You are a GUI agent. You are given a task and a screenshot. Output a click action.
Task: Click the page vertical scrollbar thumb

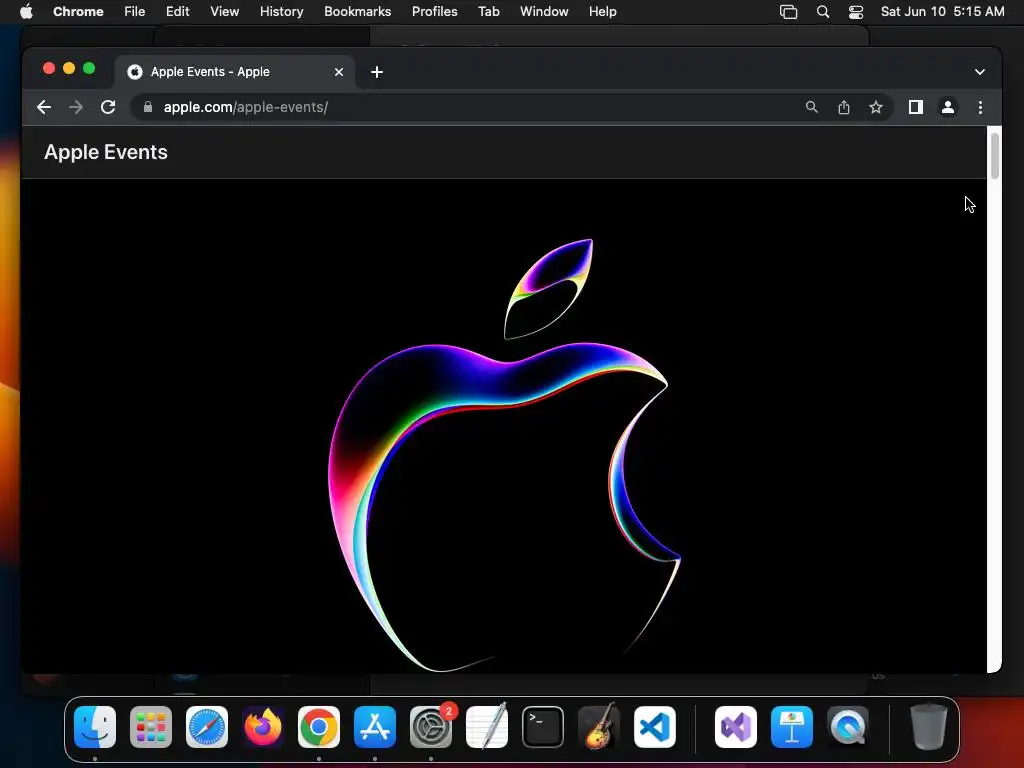pos(995,155)
